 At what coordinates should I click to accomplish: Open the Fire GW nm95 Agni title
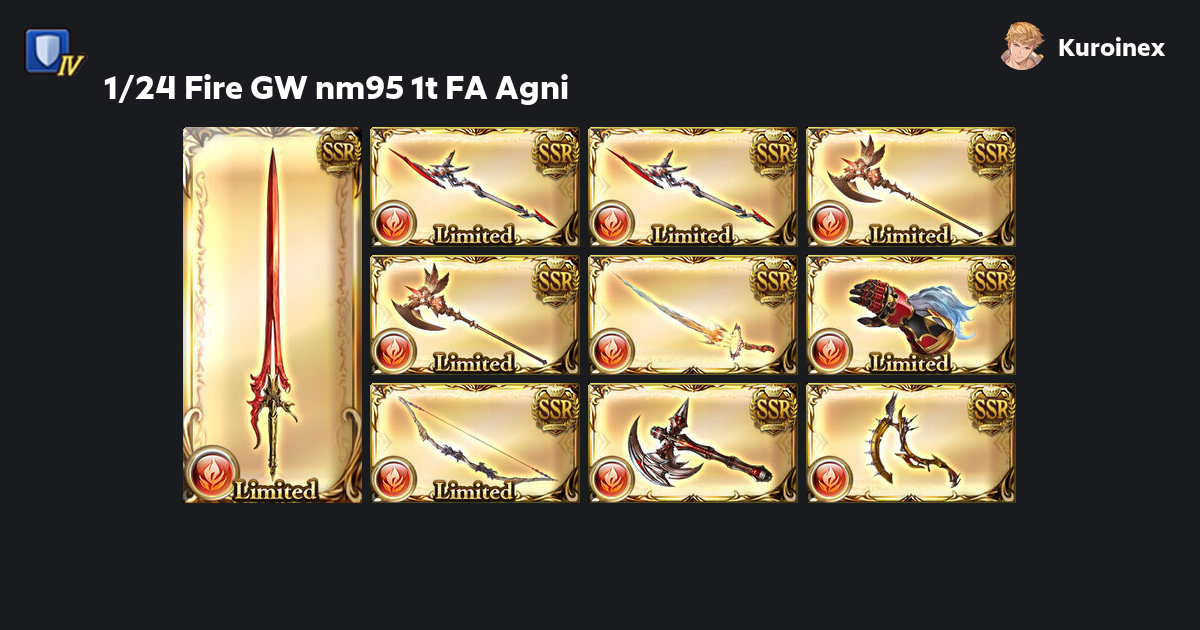[x=337, y=89]
